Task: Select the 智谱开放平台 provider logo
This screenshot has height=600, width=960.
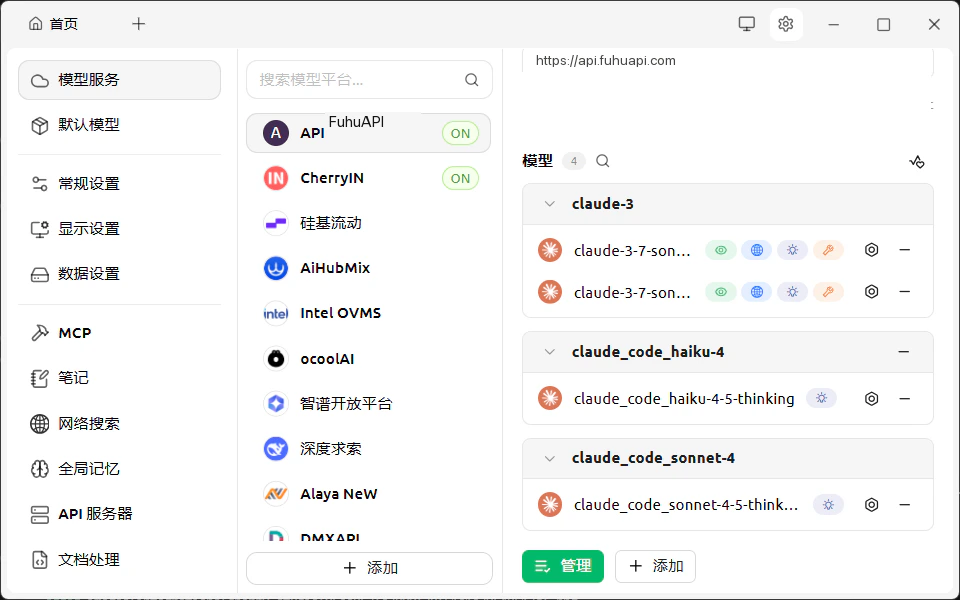Action: (x=276, y=403)
